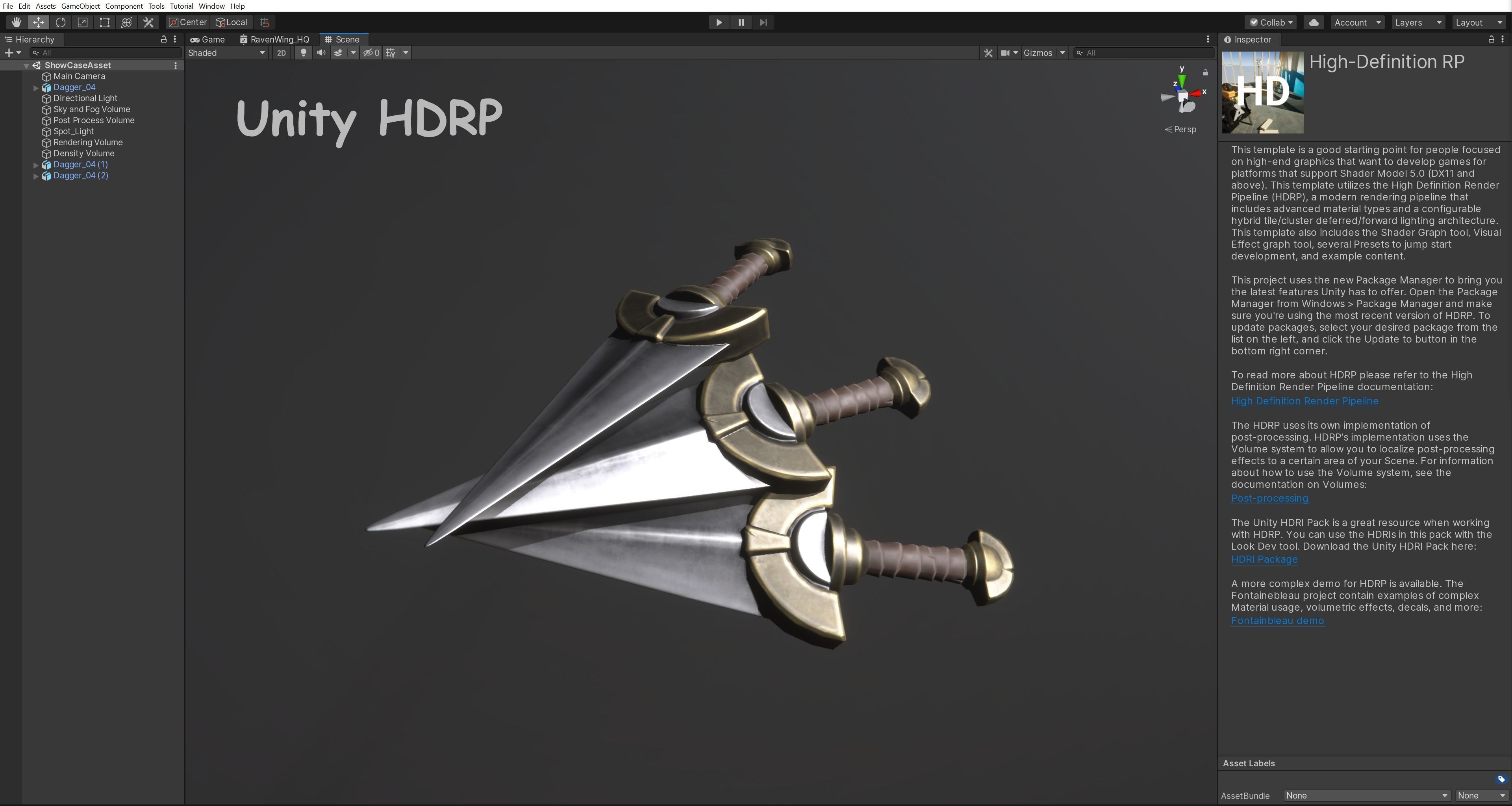
Task: Expand the Dagger_04 (1) object
Action: coord(36,165)
